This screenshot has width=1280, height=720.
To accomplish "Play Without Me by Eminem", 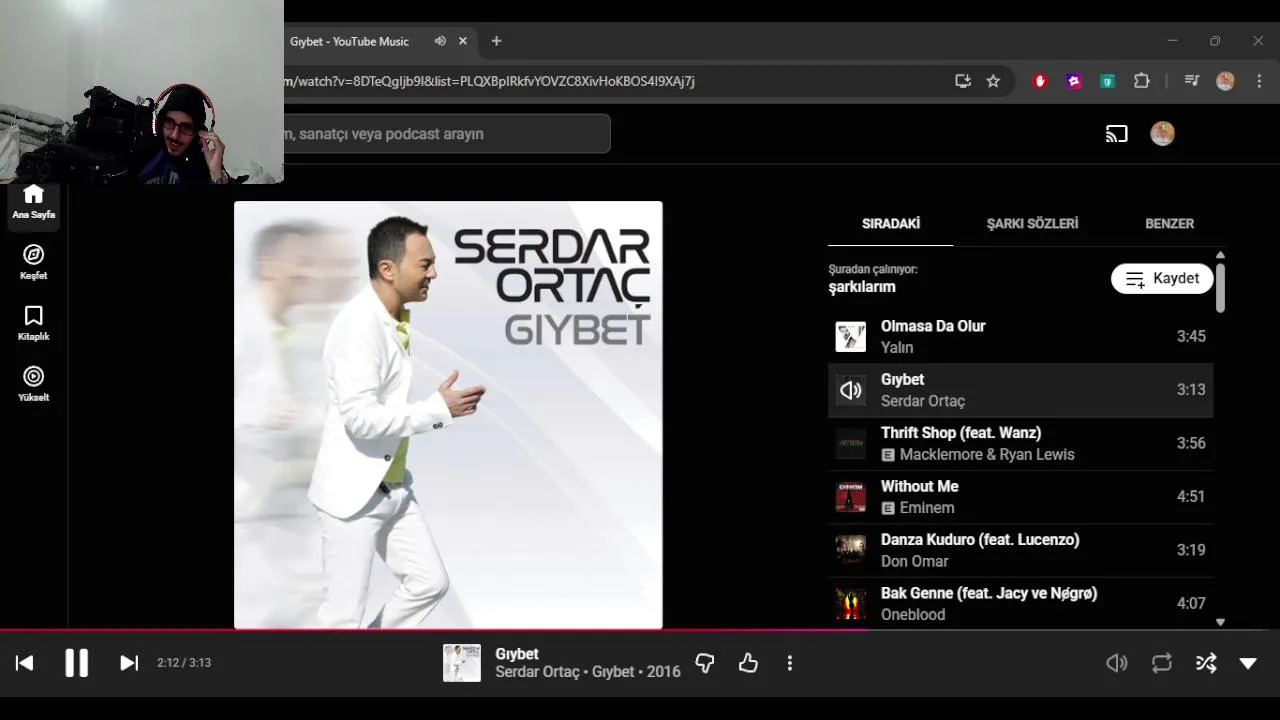I will (x=1021, y=497).
